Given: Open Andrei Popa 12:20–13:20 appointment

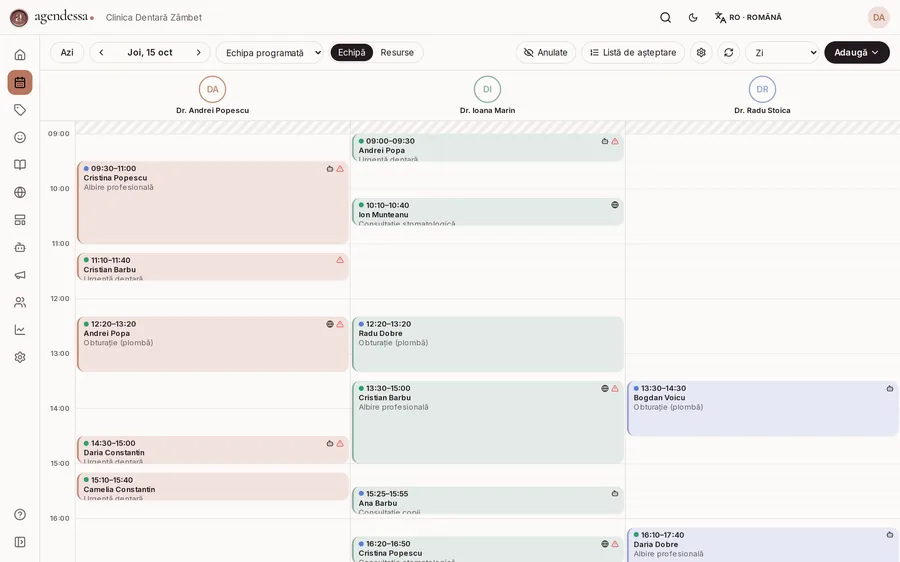Looking at the screenshot, I should pos(213,344).
